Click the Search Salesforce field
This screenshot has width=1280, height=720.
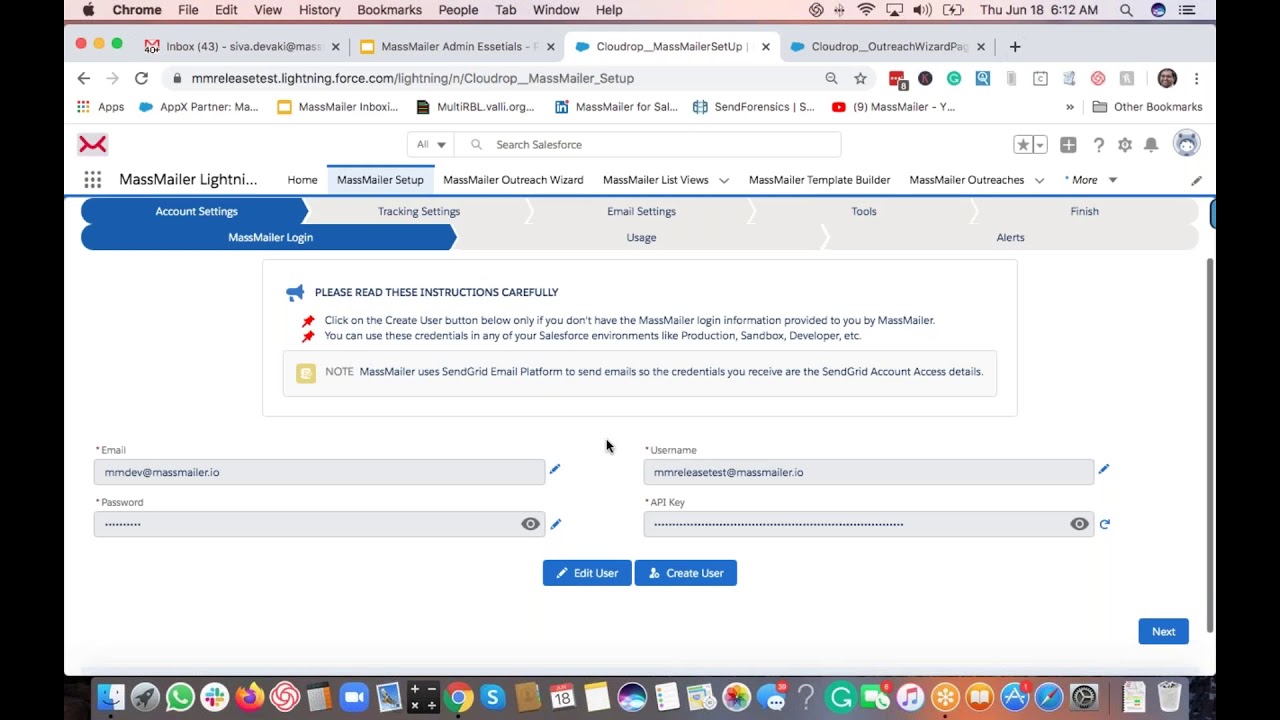coord(648,145)
